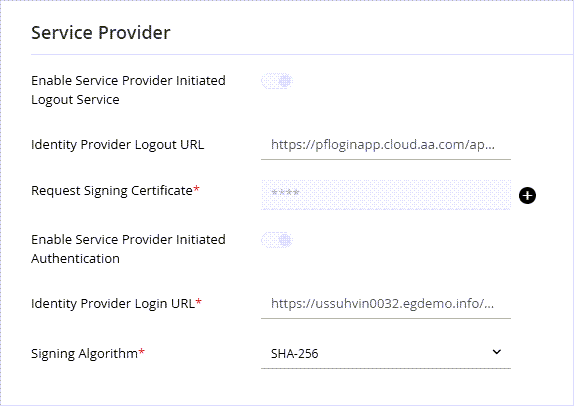Toggle Enable Service Provider Initiated Logout Service
The width and height of the screenshot is (574, 406).
pyautogui.click(x=277, y=81)
